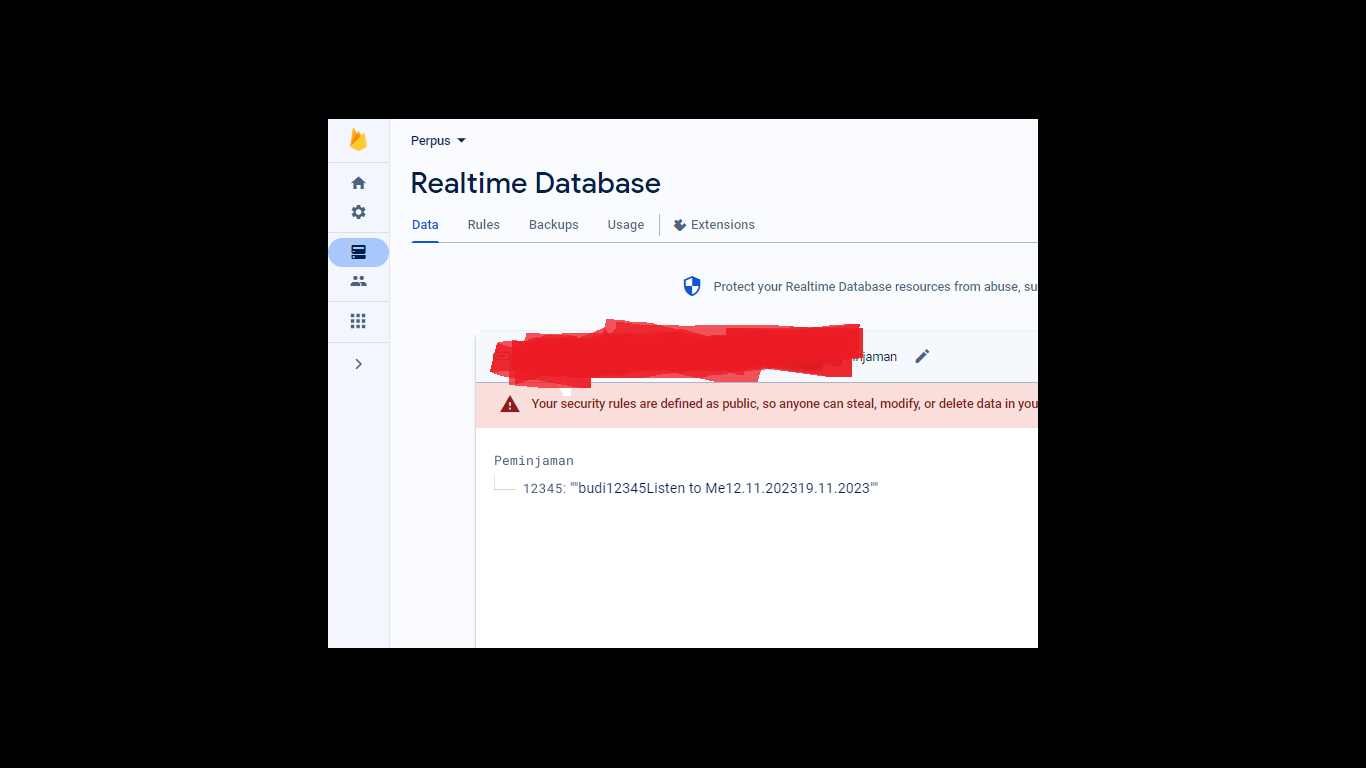Switch to the Usage tab
The width and height of the screenshot is (1366, 768).
[x=625, y=224]
